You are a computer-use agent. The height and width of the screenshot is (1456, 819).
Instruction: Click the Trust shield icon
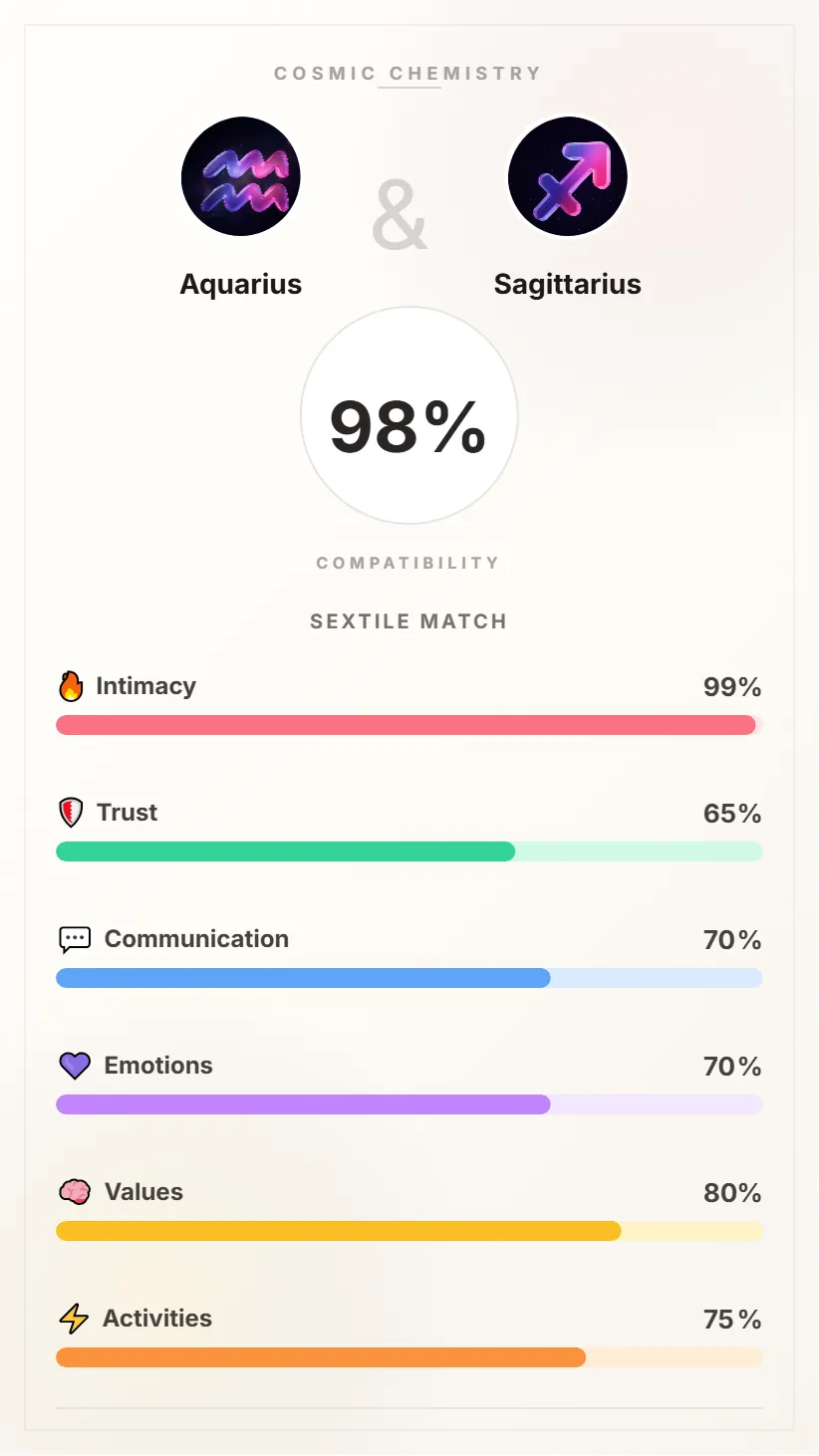71,813
